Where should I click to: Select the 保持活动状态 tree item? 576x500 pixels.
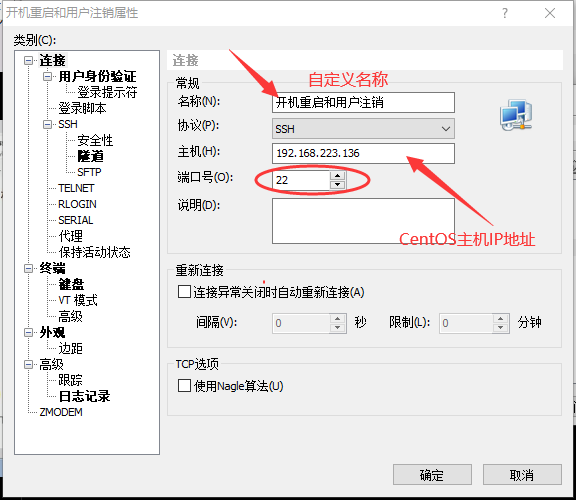point(94,252)
